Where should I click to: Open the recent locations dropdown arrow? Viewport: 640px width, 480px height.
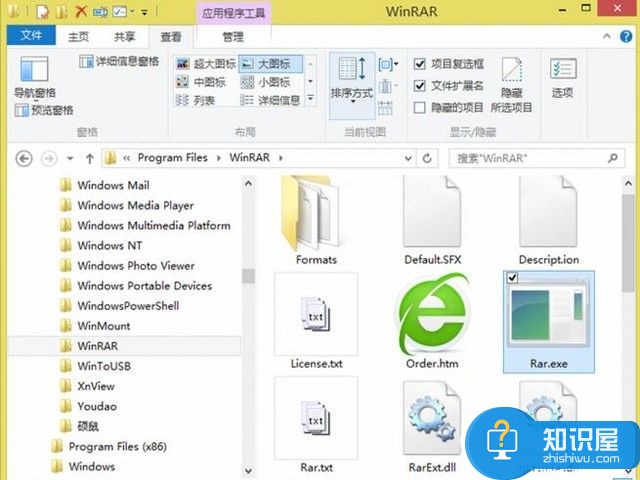point(70,158)
